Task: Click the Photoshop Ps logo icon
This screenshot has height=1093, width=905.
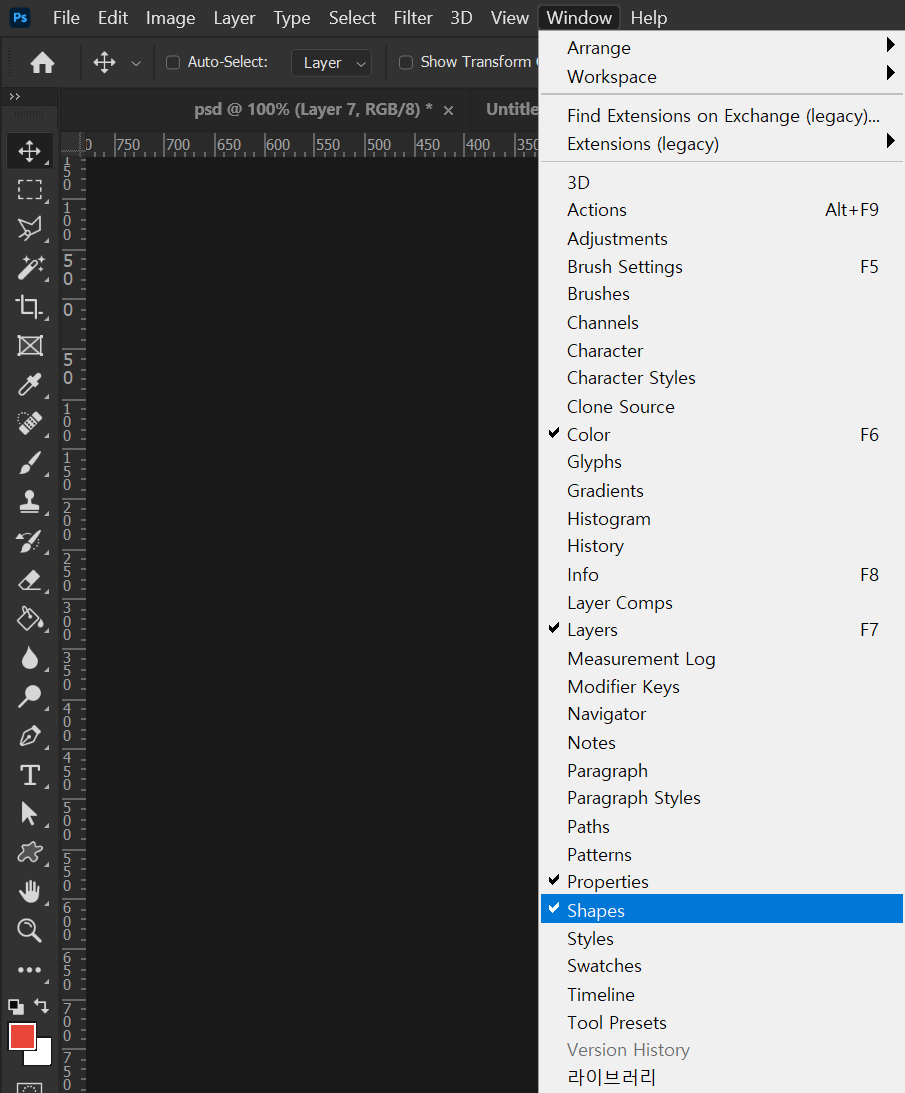Action: (x=20, y=17)
